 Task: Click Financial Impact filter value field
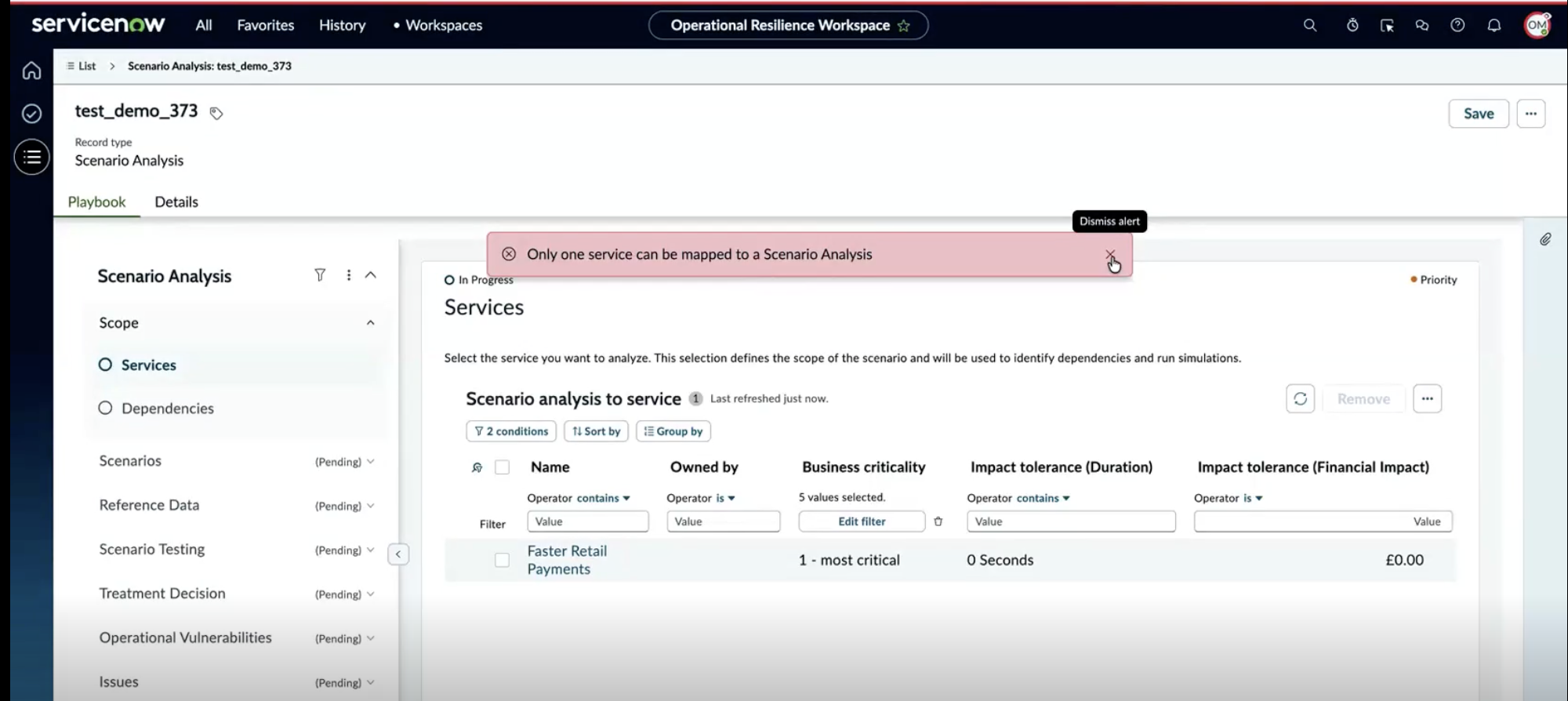tap(1323, 521)
